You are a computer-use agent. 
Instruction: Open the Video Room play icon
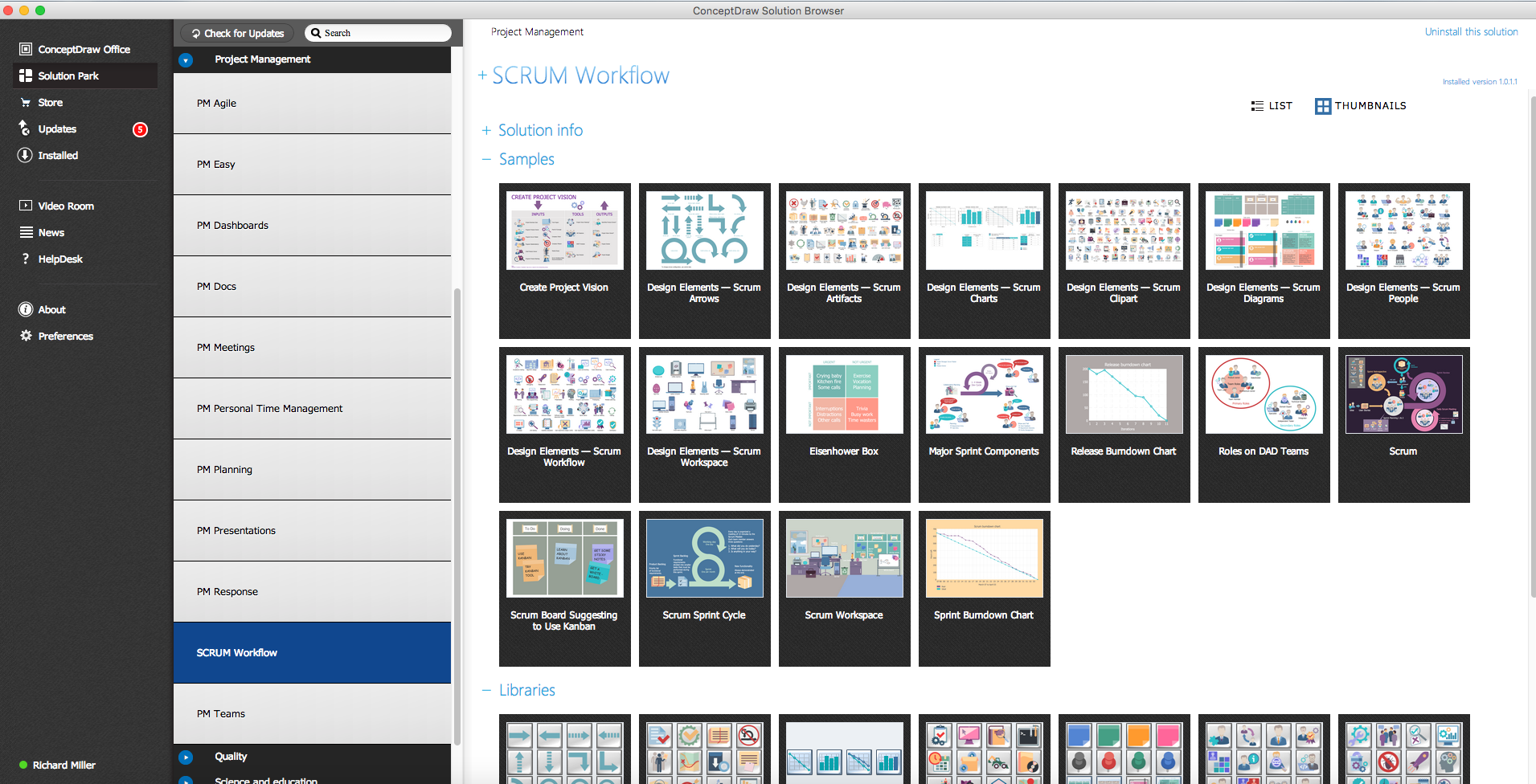coord(26,206)
